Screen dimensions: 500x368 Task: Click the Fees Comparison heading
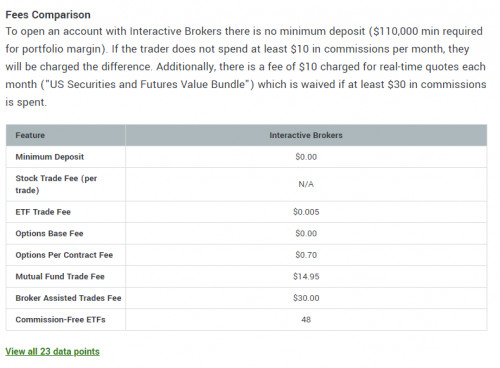pyautogui.click(x=48, y=15)
